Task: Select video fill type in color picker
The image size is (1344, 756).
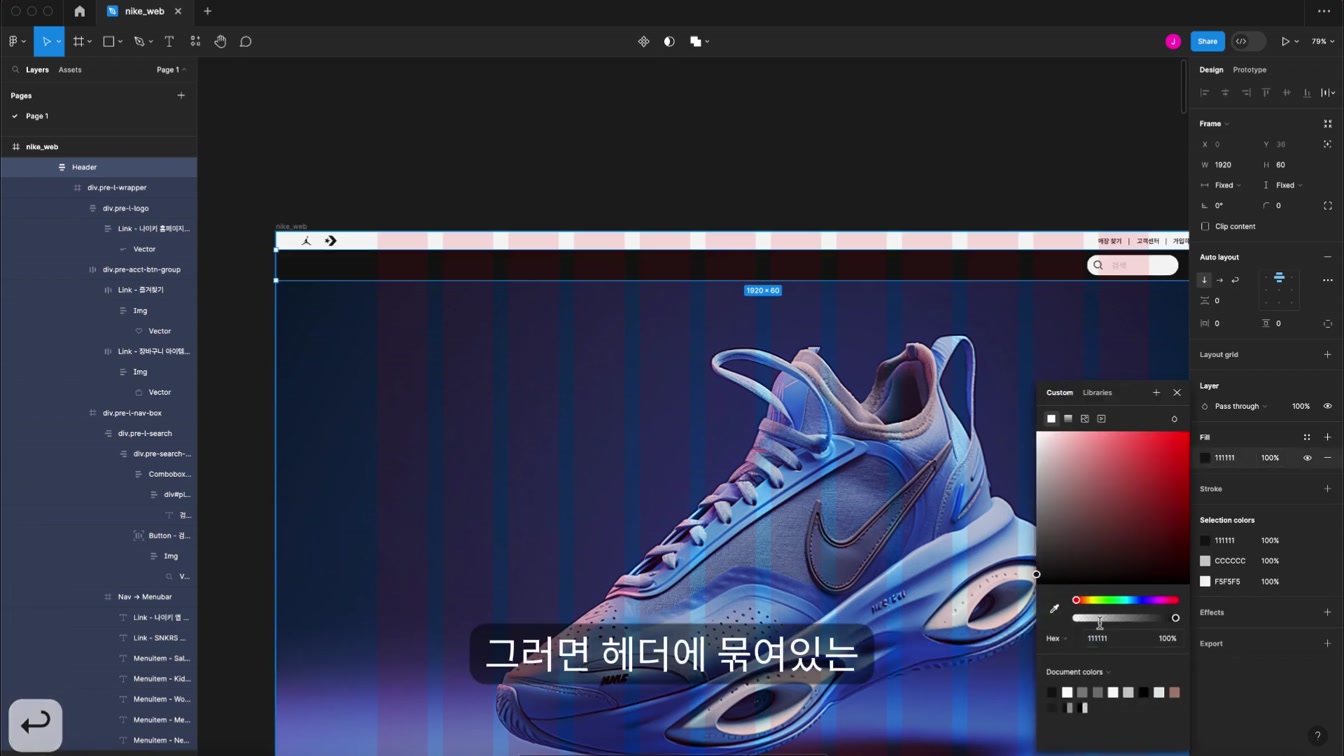Action: (1101, 419)
